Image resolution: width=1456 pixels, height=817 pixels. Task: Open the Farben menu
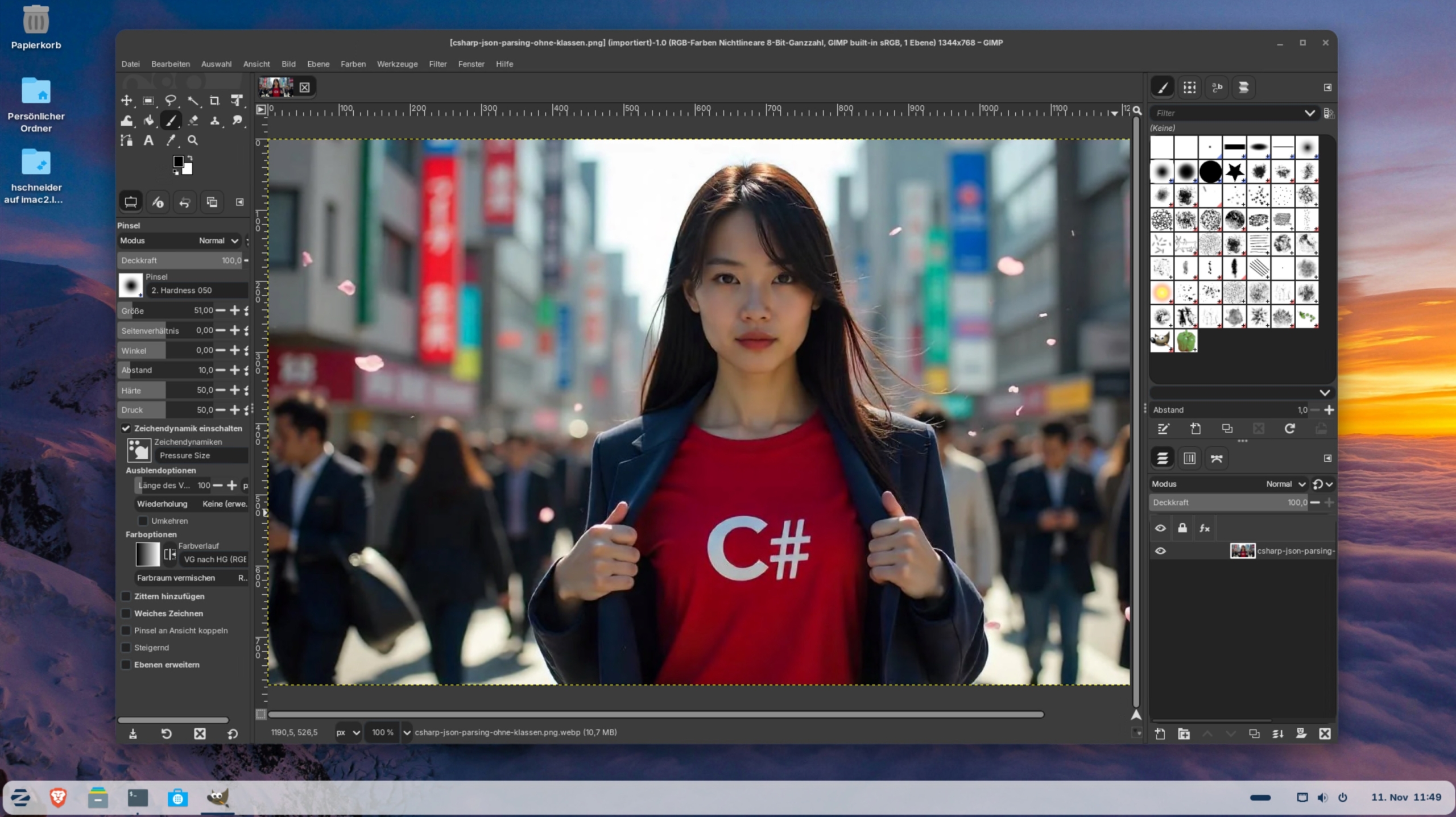[353, 64]
